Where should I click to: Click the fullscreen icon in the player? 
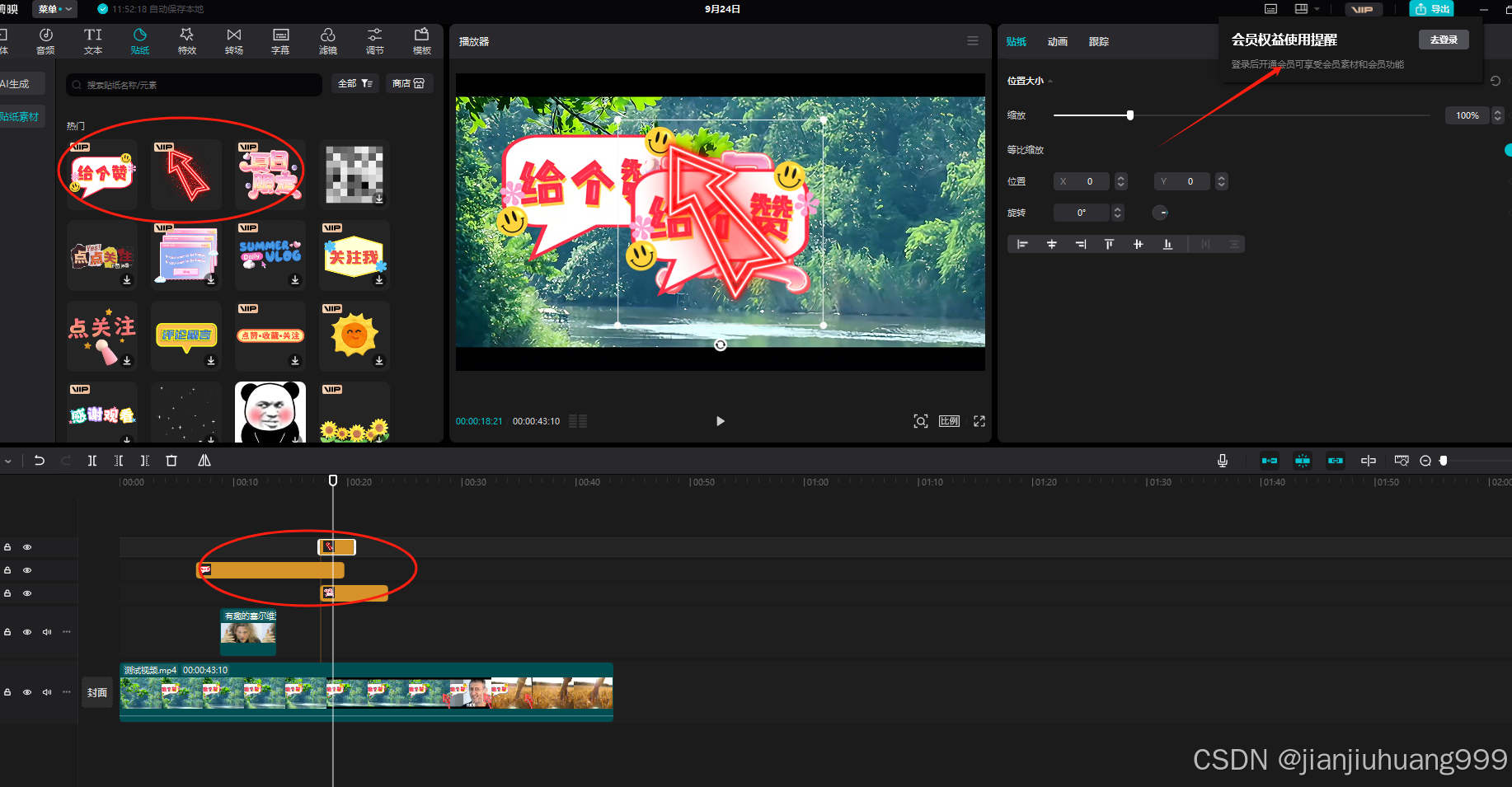tap(979, 421)
